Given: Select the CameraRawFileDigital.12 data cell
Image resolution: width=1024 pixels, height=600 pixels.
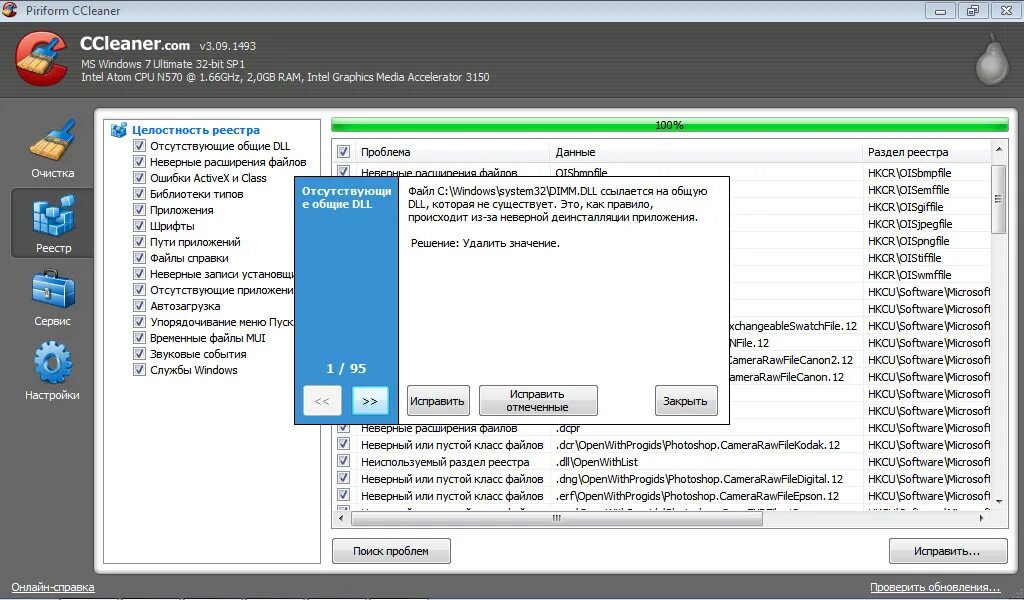Looking at the screenshot, I should click(x=699, y=479).
